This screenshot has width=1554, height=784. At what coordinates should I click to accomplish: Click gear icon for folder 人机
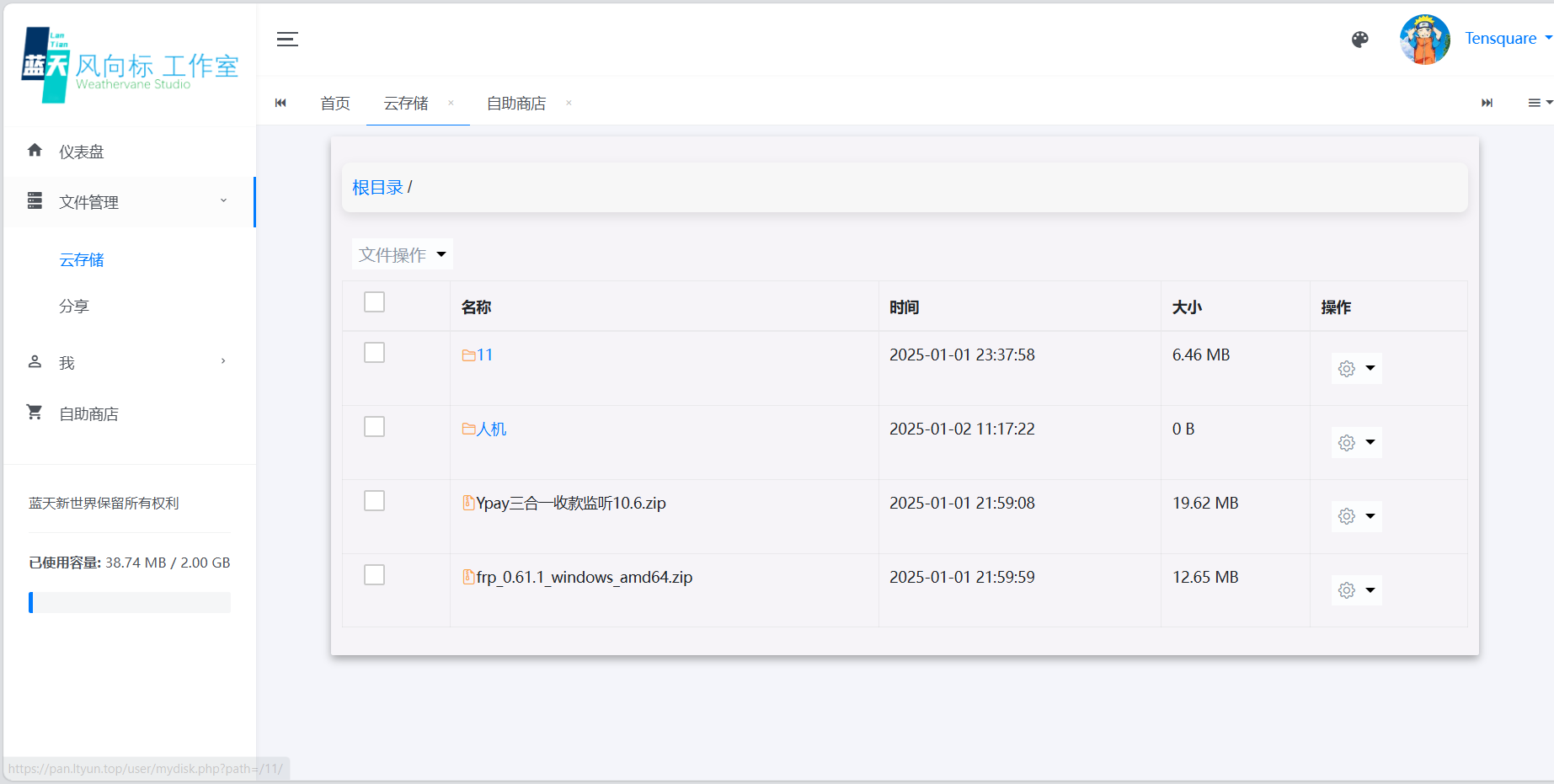[1347, 442]
